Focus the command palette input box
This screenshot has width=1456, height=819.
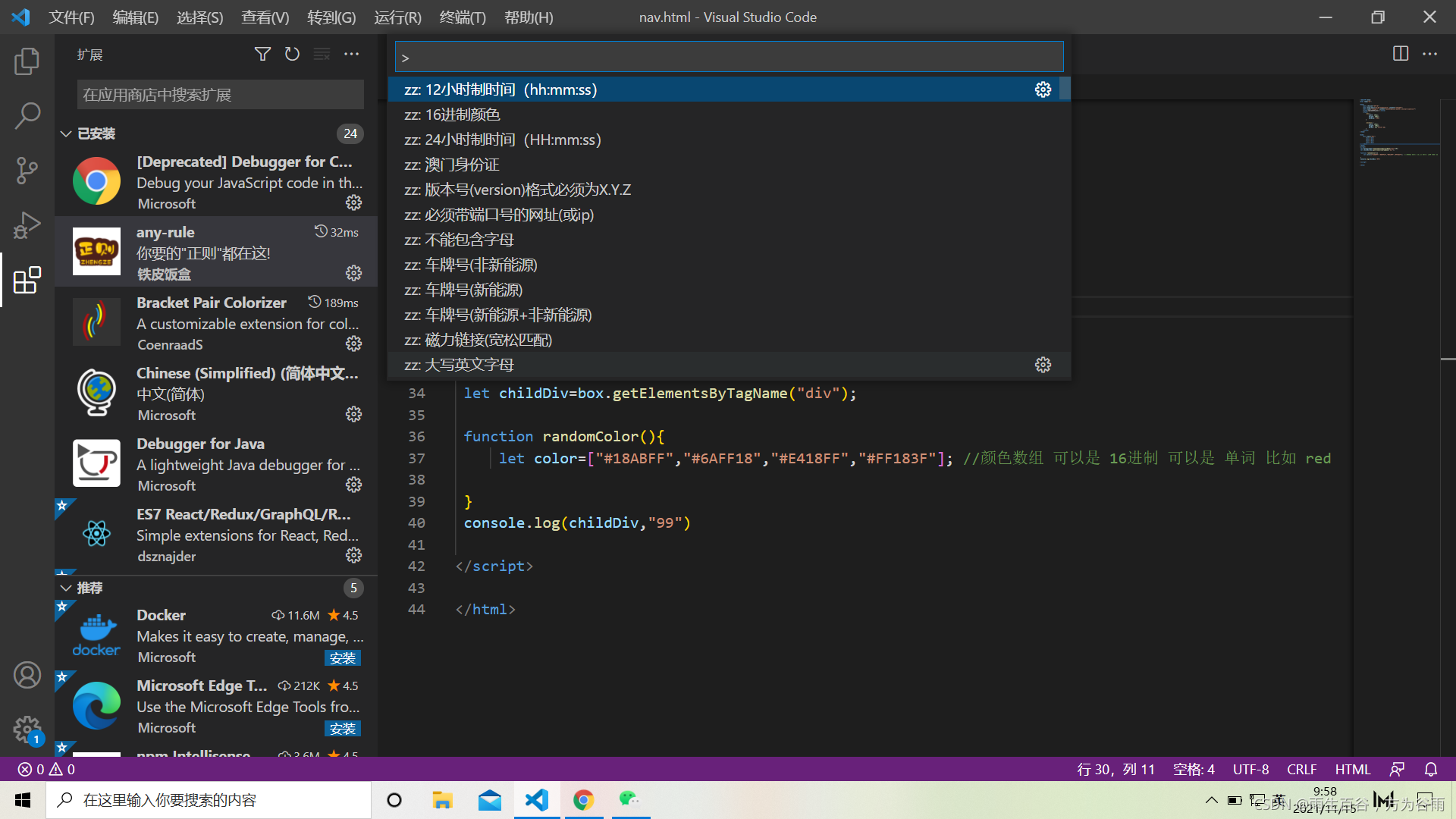730,57
